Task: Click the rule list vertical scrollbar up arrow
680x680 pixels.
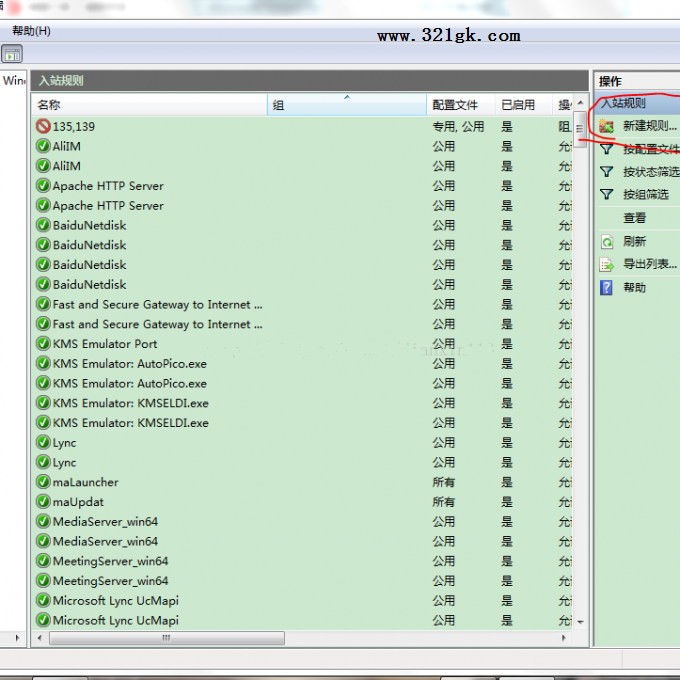Action: 580,103
